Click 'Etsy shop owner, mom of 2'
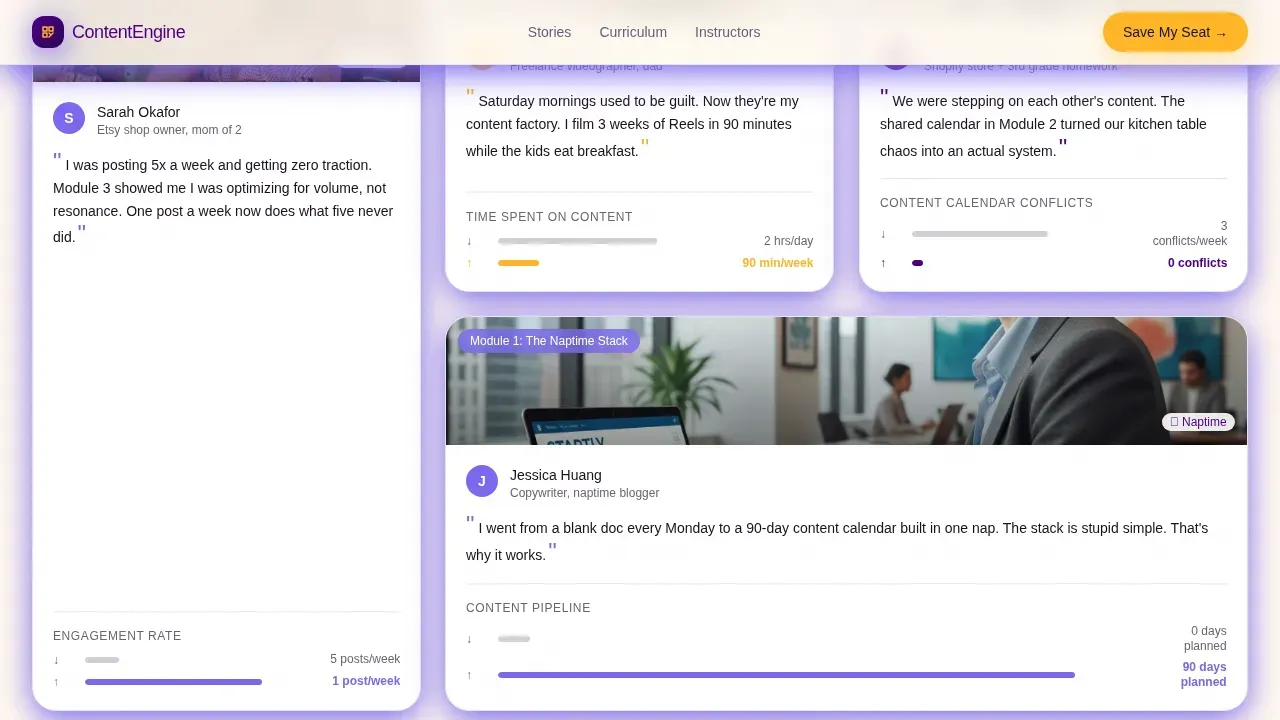This screenshot has height=720, width=1280. coord(169,130)
